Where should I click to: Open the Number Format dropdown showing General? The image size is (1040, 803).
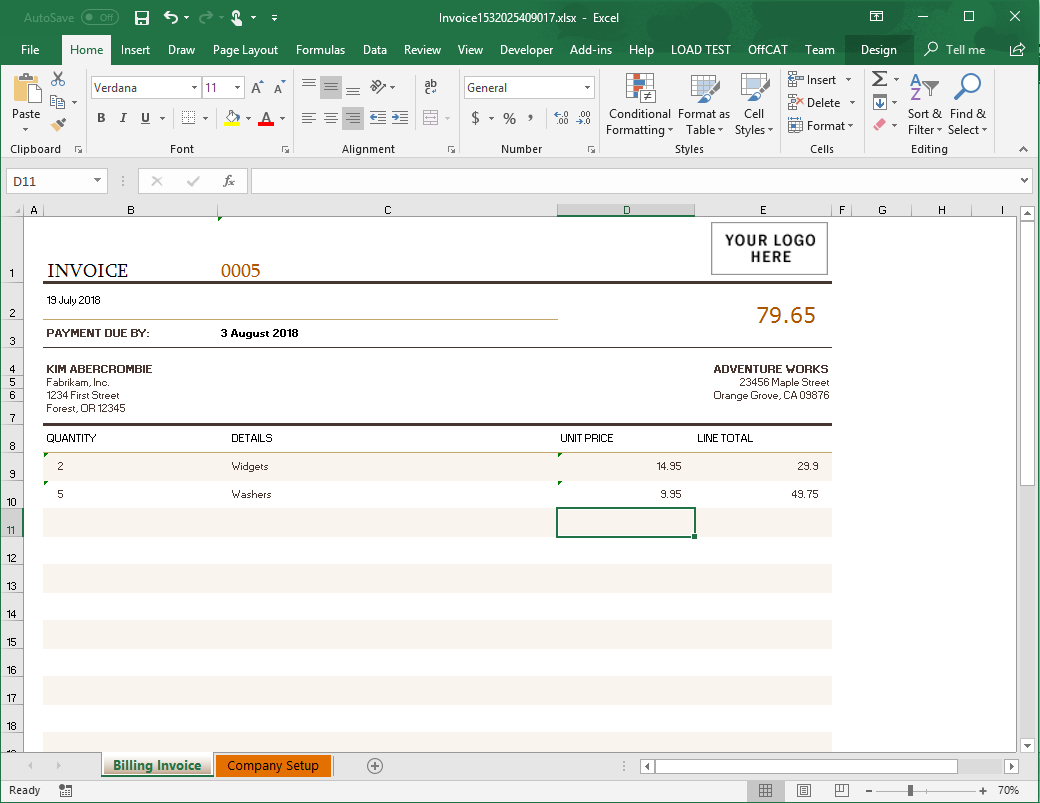(x=528, y=87)
